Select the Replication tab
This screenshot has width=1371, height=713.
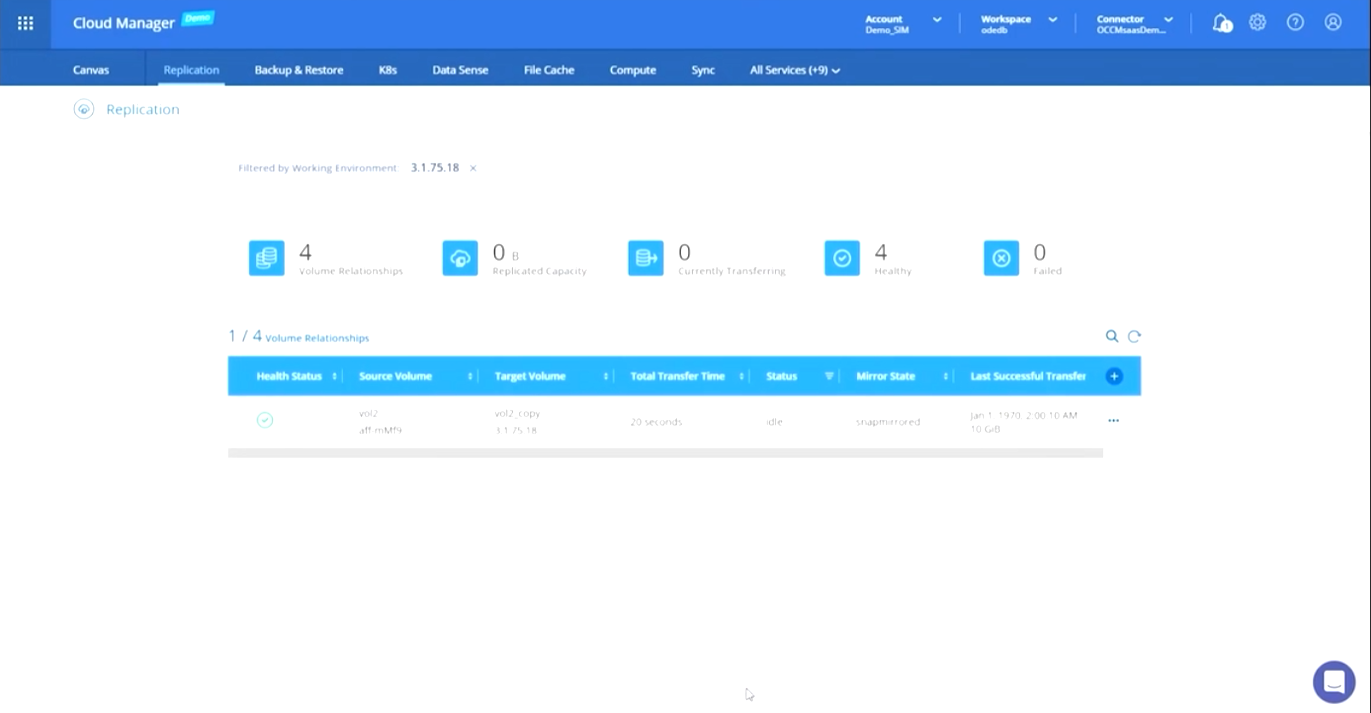(191, 70)
